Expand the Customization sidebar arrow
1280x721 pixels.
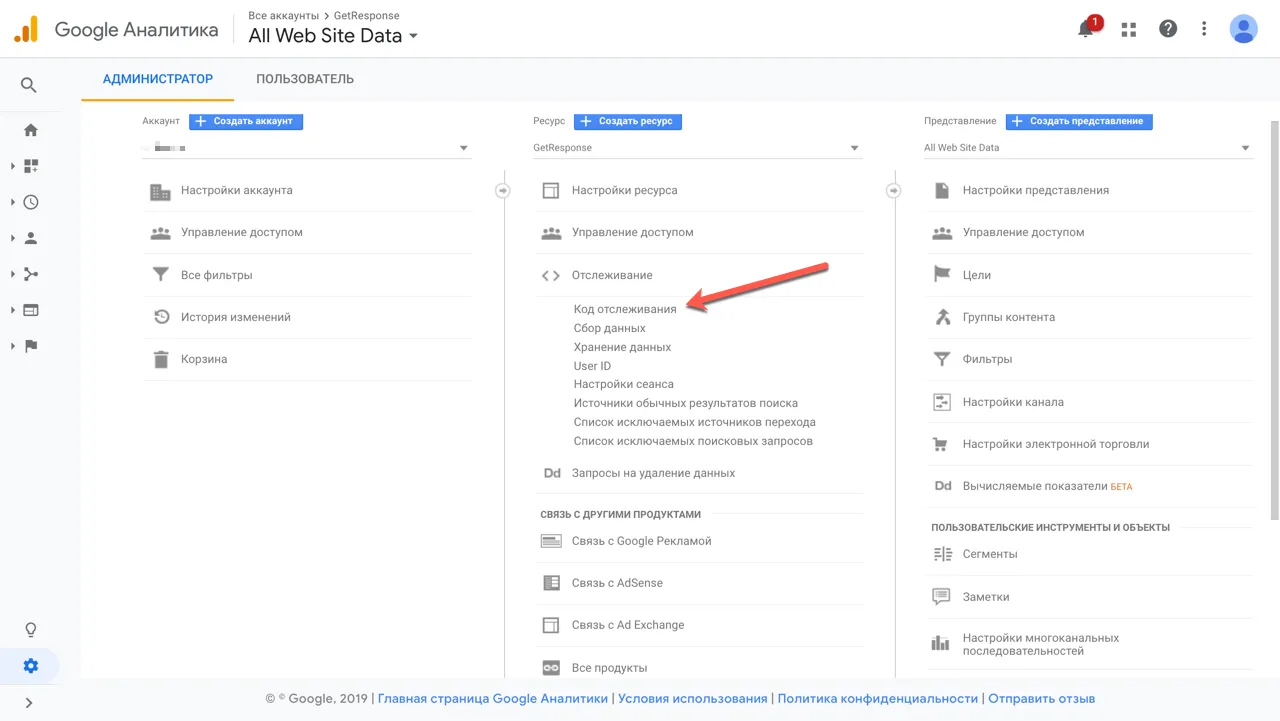(x=13, y=166)
